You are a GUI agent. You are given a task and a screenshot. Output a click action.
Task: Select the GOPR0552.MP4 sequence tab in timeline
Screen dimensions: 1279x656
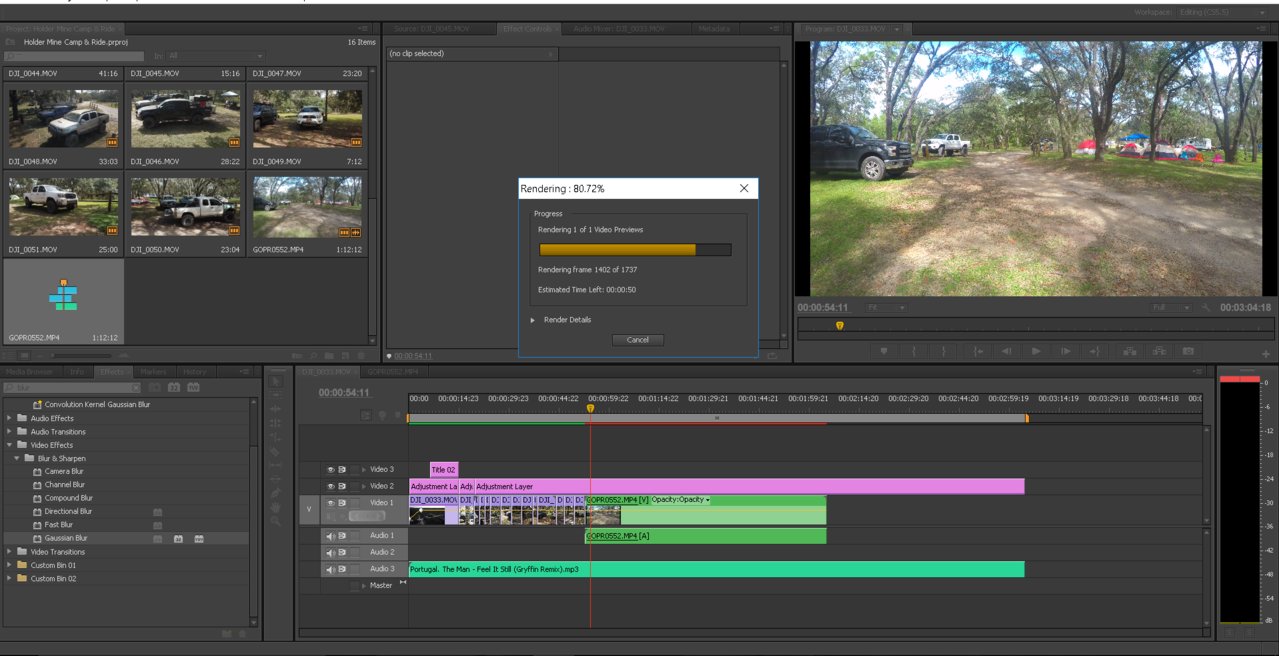pos(392,372)
